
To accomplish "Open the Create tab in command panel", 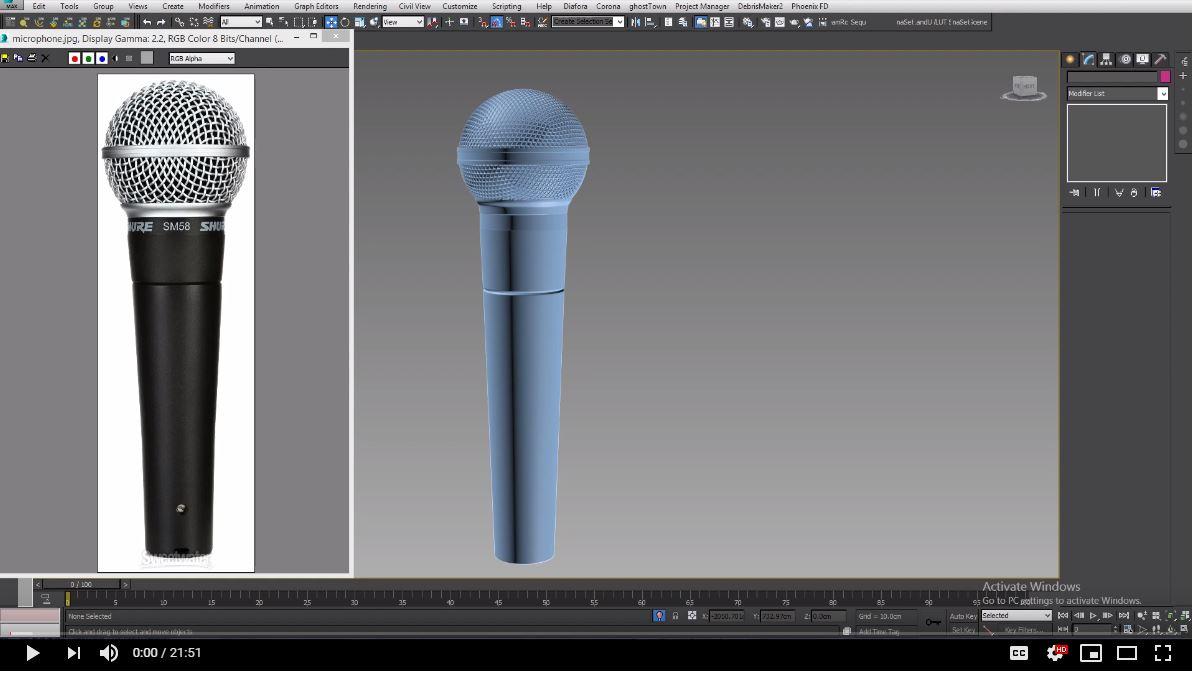I will coord(1070,60).
